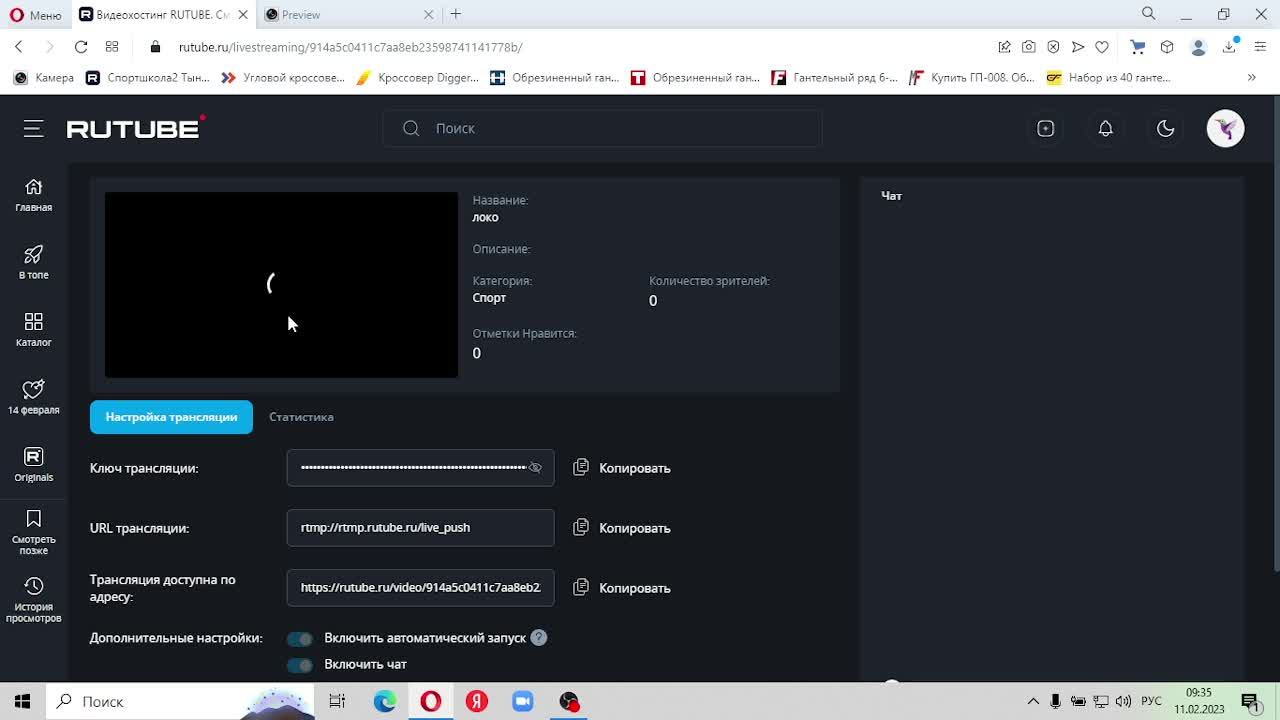Open Каталог in sidebar

33,329
